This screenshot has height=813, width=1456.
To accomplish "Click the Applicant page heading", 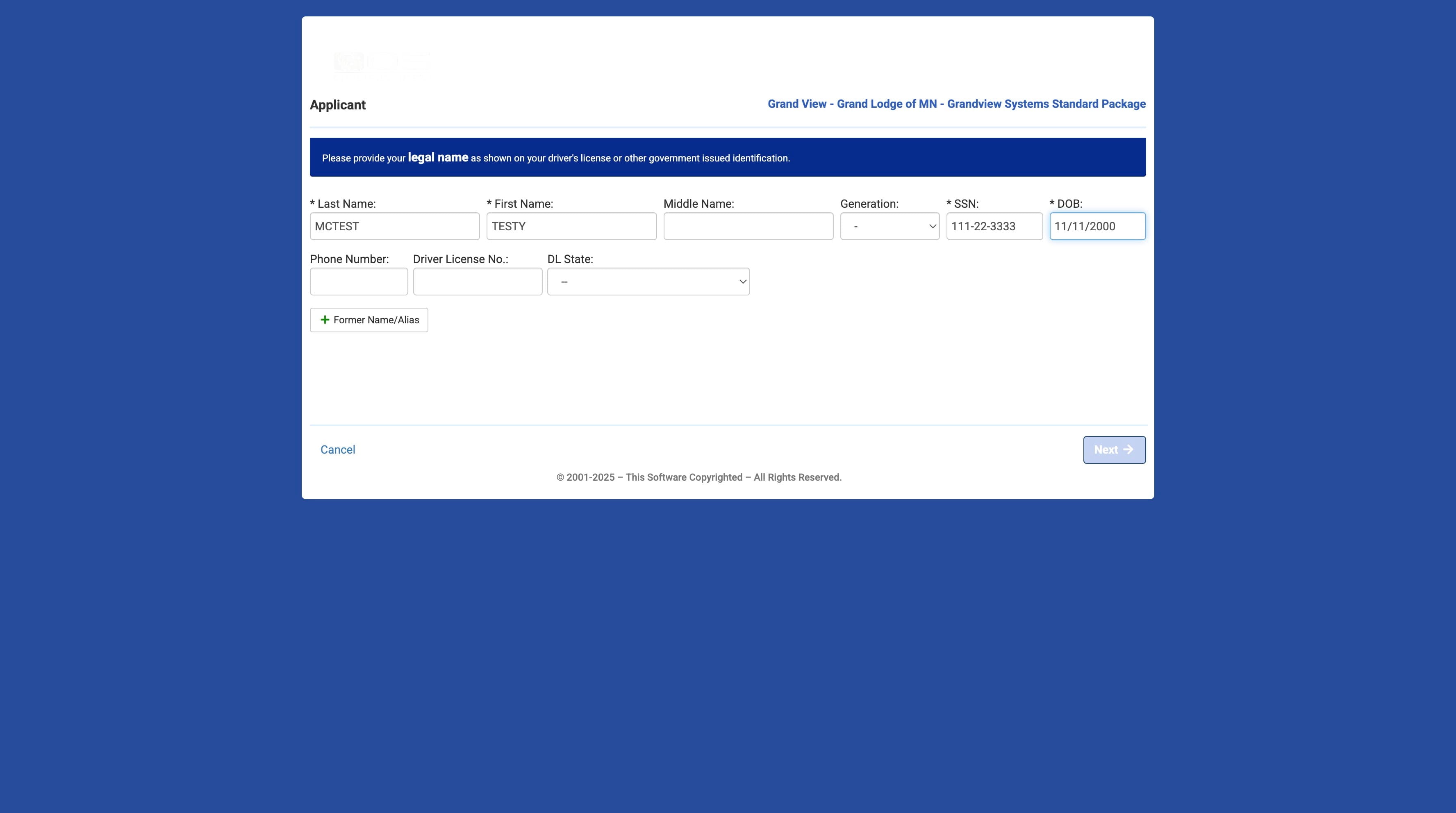I will [x=337, y=105].
